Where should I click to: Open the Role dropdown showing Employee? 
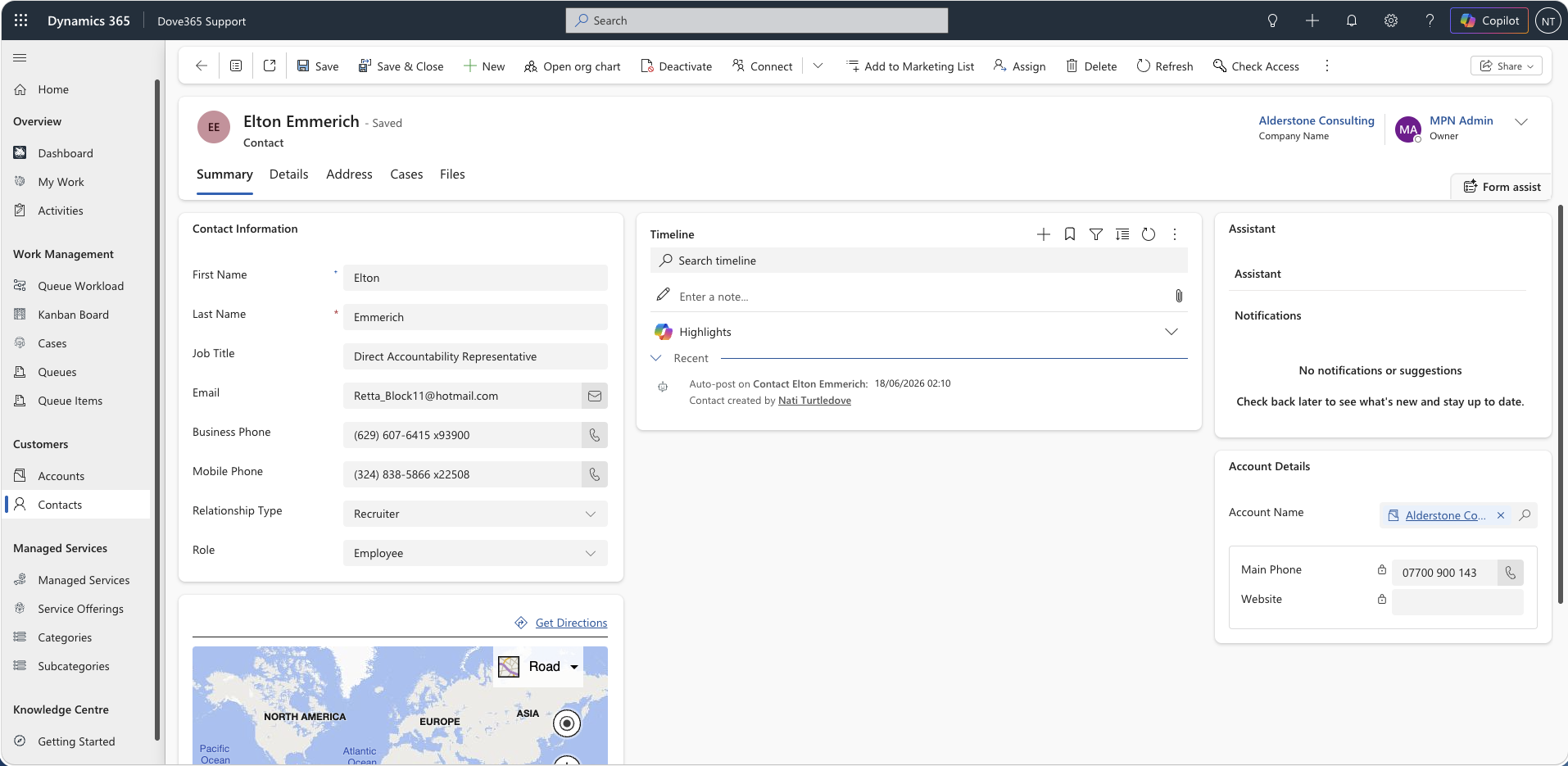[475, 553]
